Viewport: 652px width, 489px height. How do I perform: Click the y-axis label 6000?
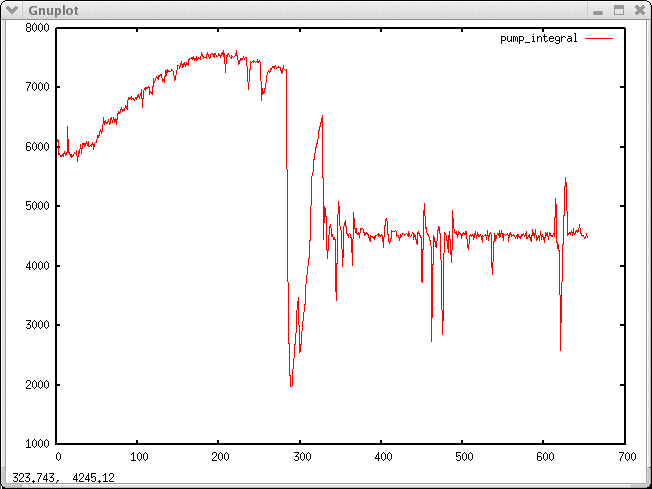tap(37, 147)
